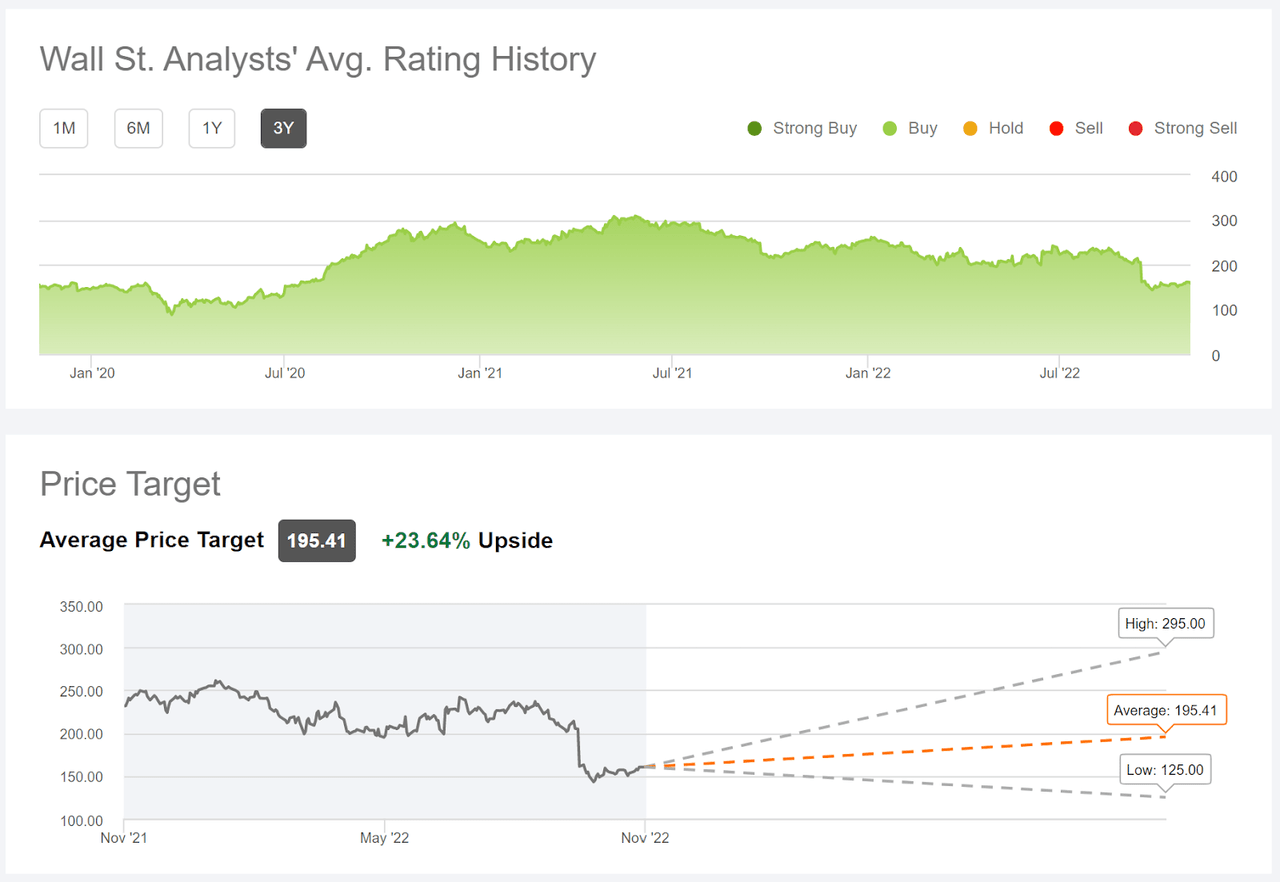The height and width of the screenshot is (882, 1280).
Task: Toggle the Sell rating legend dot
Action: point(1055,128)
